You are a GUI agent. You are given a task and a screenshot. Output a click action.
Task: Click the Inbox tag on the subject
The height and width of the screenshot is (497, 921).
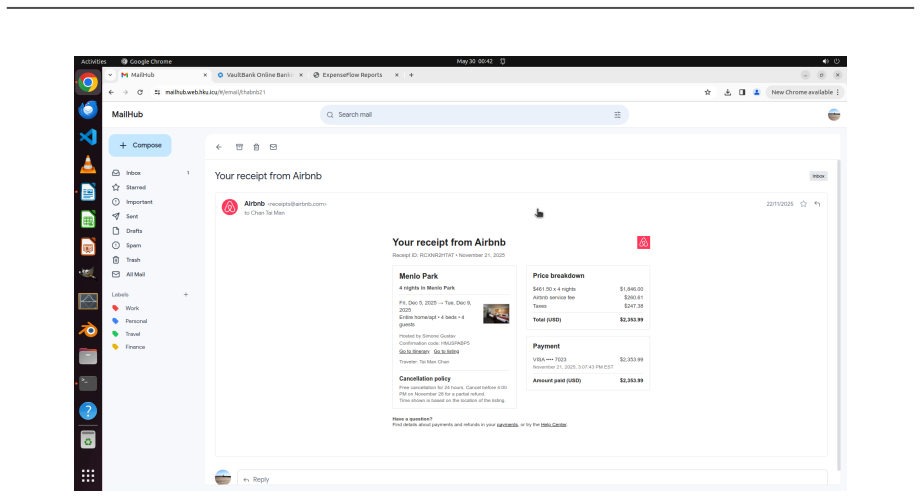(818, 176)
